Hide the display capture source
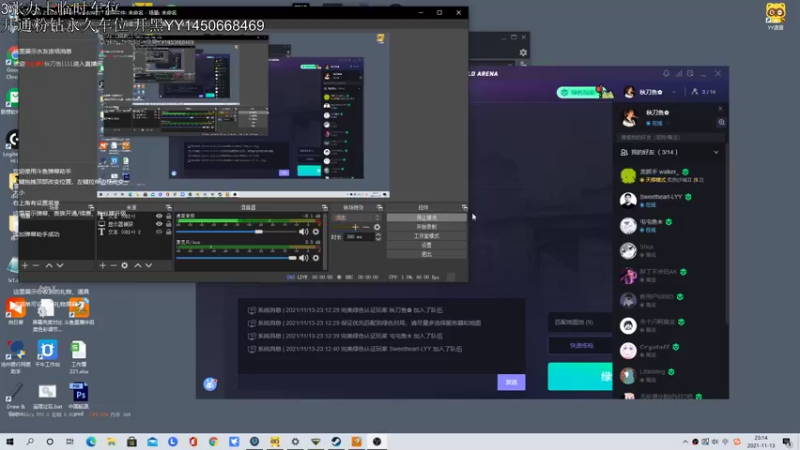 [x=159, y=224]
